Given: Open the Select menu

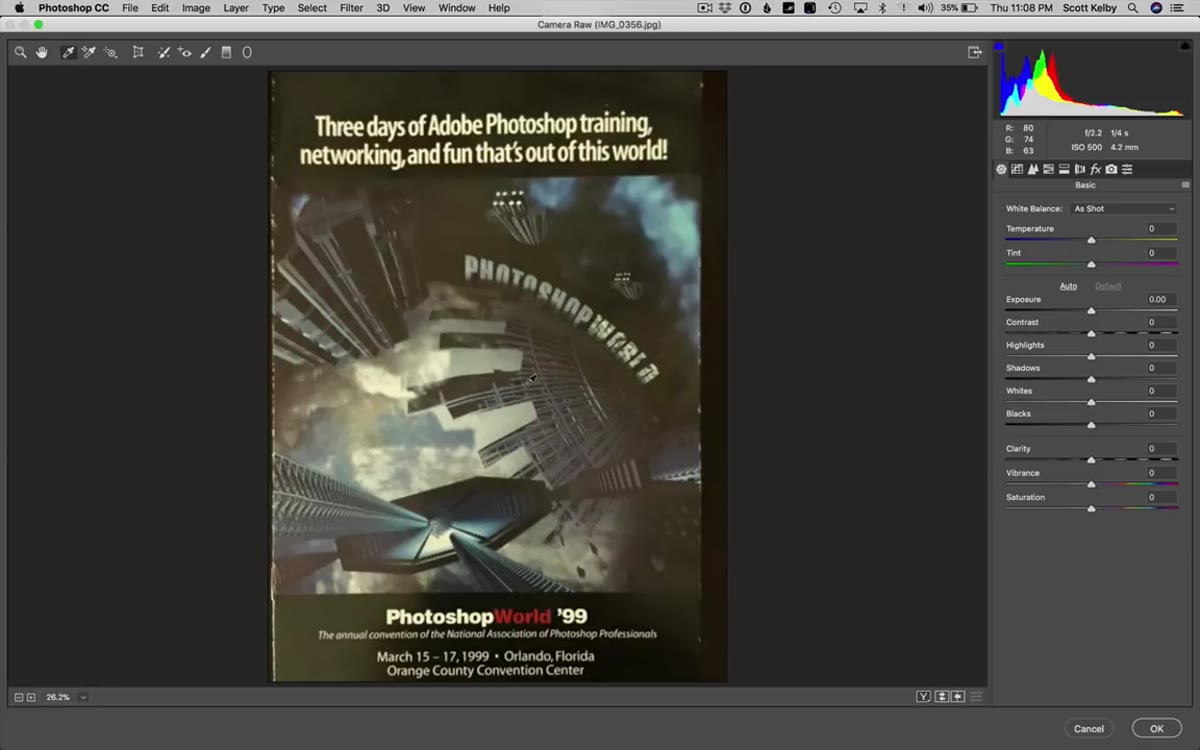Looking at the screenshot, I should (312, 8).
